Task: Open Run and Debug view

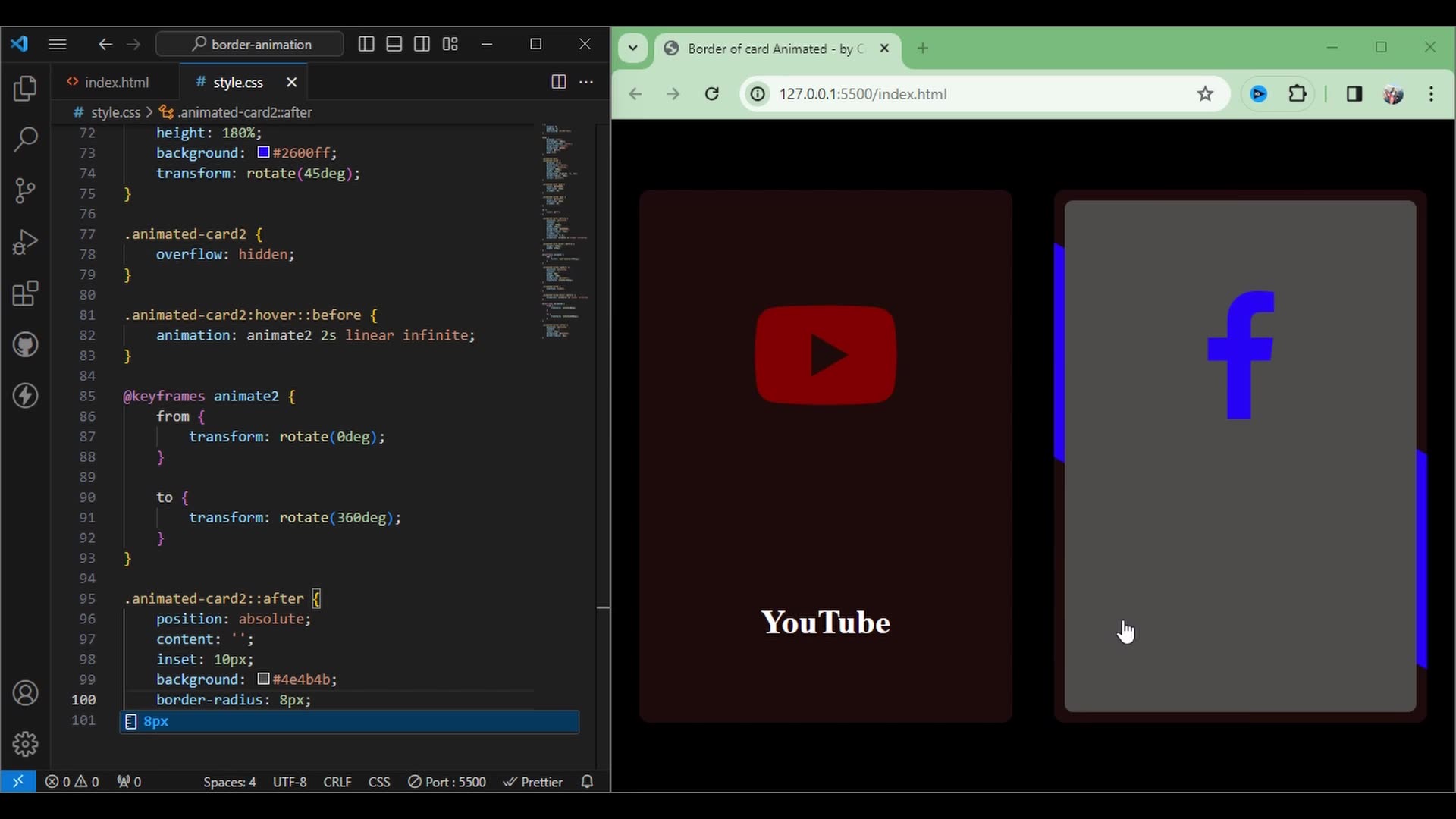Action: [x=25, y=242]
